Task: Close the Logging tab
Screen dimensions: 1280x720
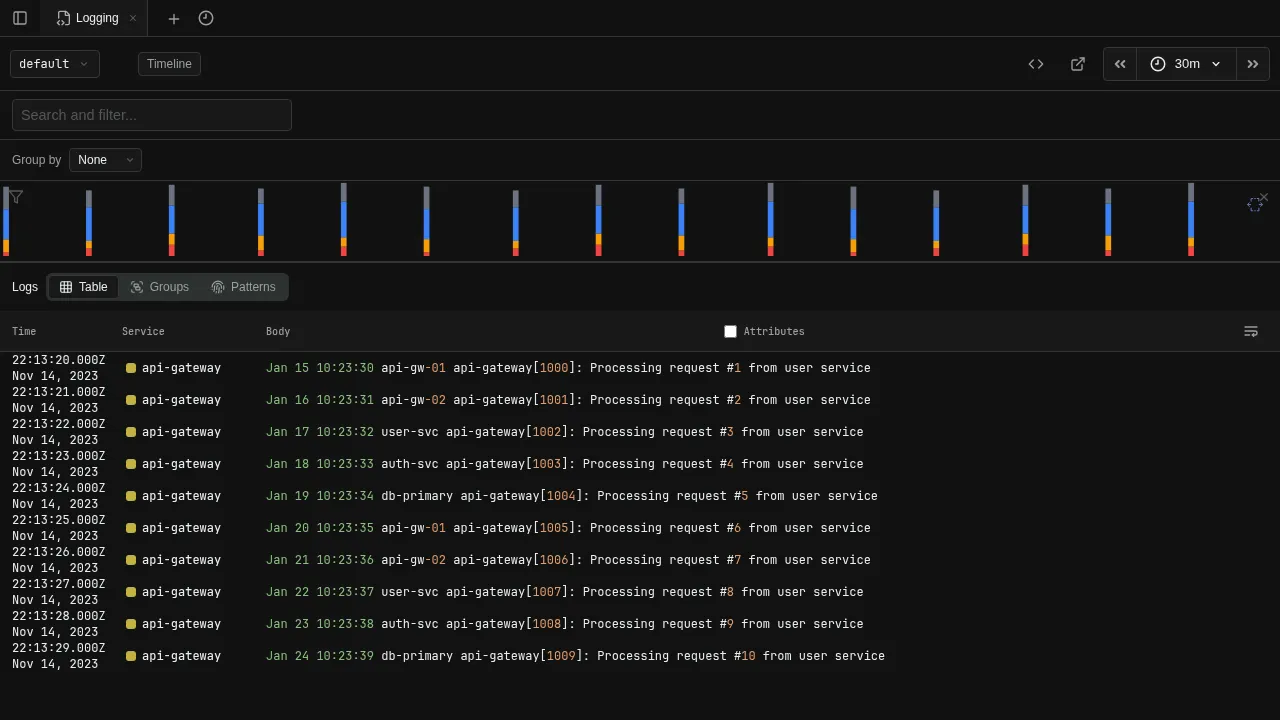Action: point(133,18)
